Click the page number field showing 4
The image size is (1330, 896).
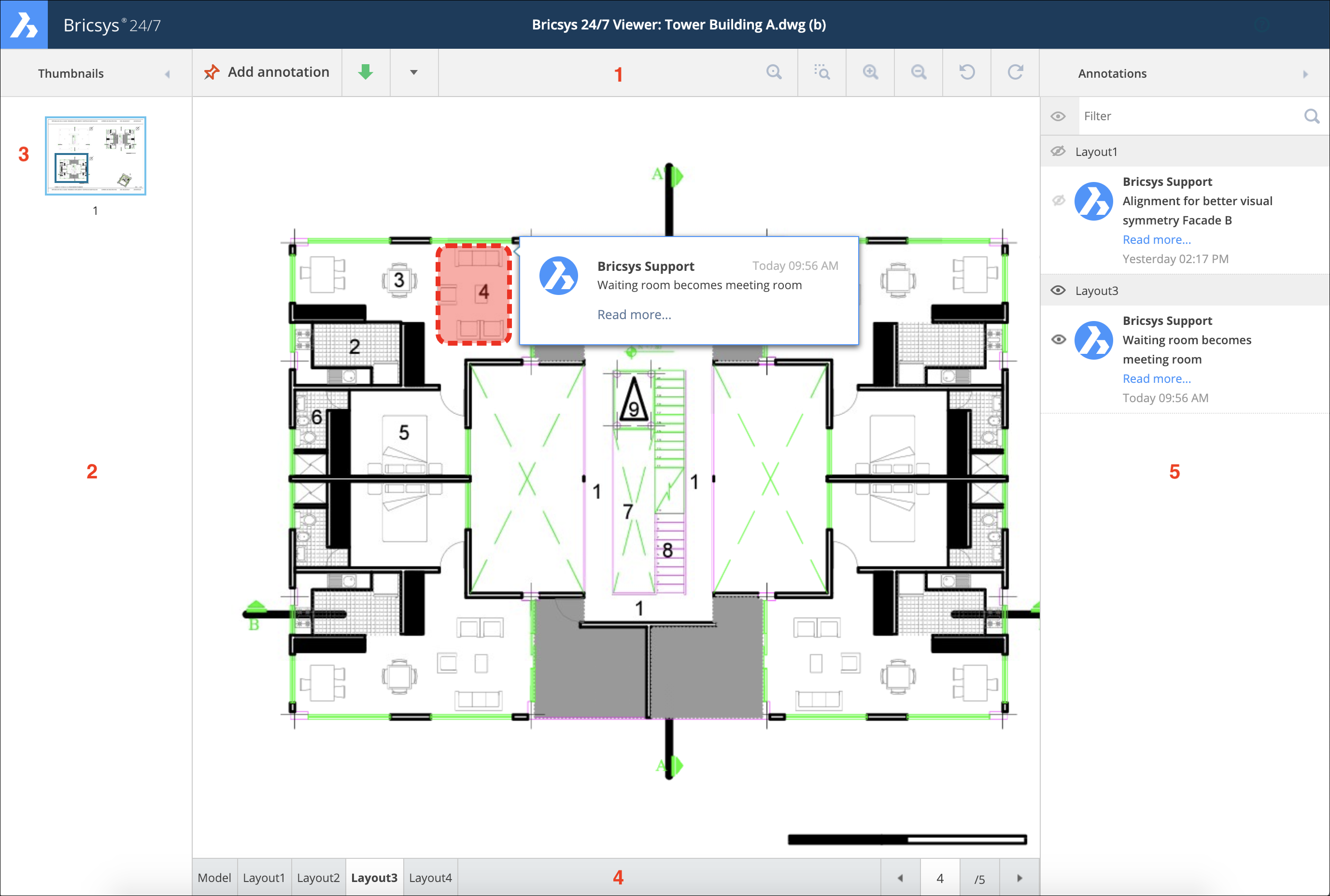(940, 878)
